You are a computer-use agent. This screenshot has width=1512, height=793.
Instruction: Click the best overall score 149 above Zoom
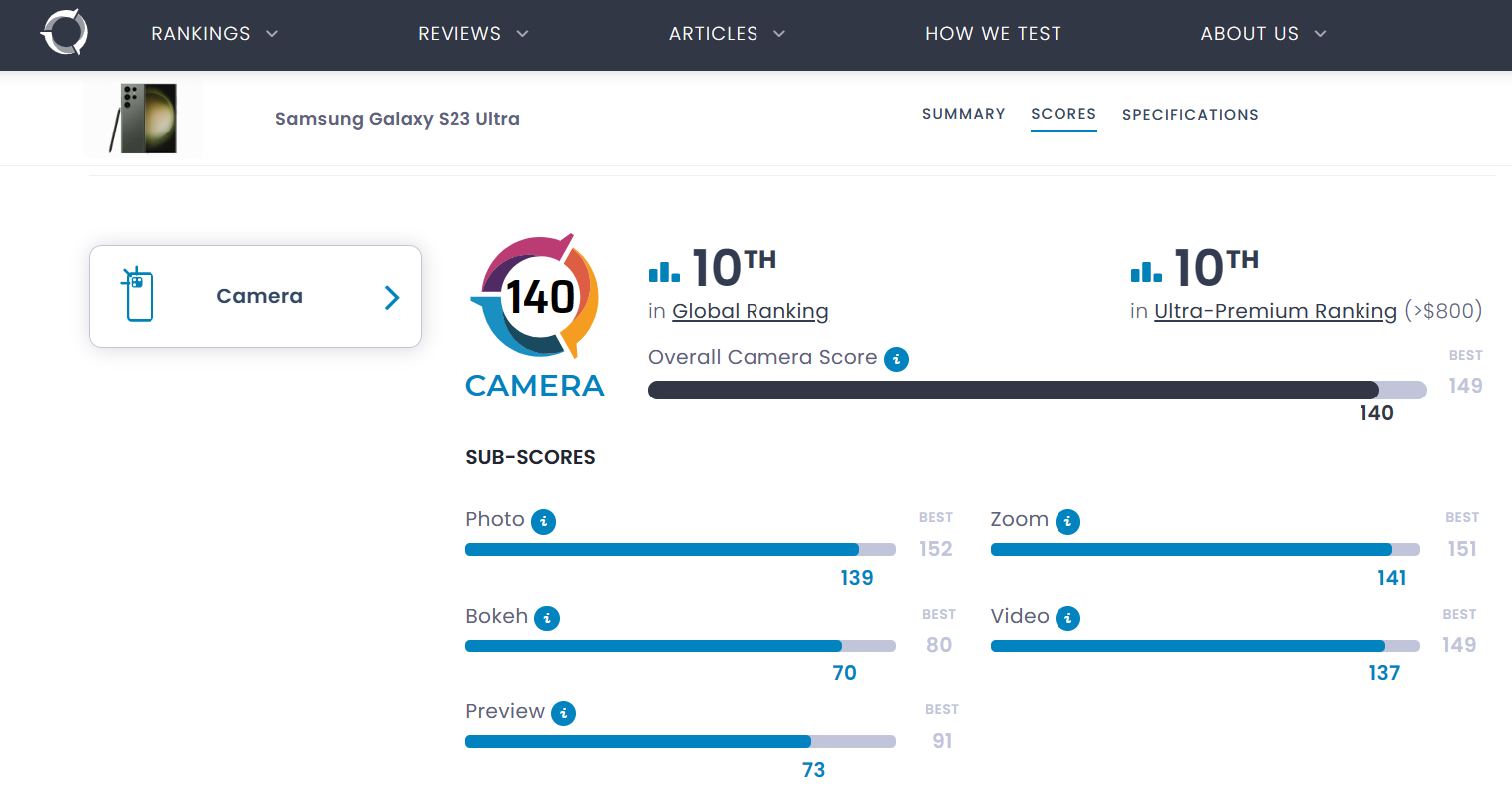pyautogui.click(x=1465, y=386)
